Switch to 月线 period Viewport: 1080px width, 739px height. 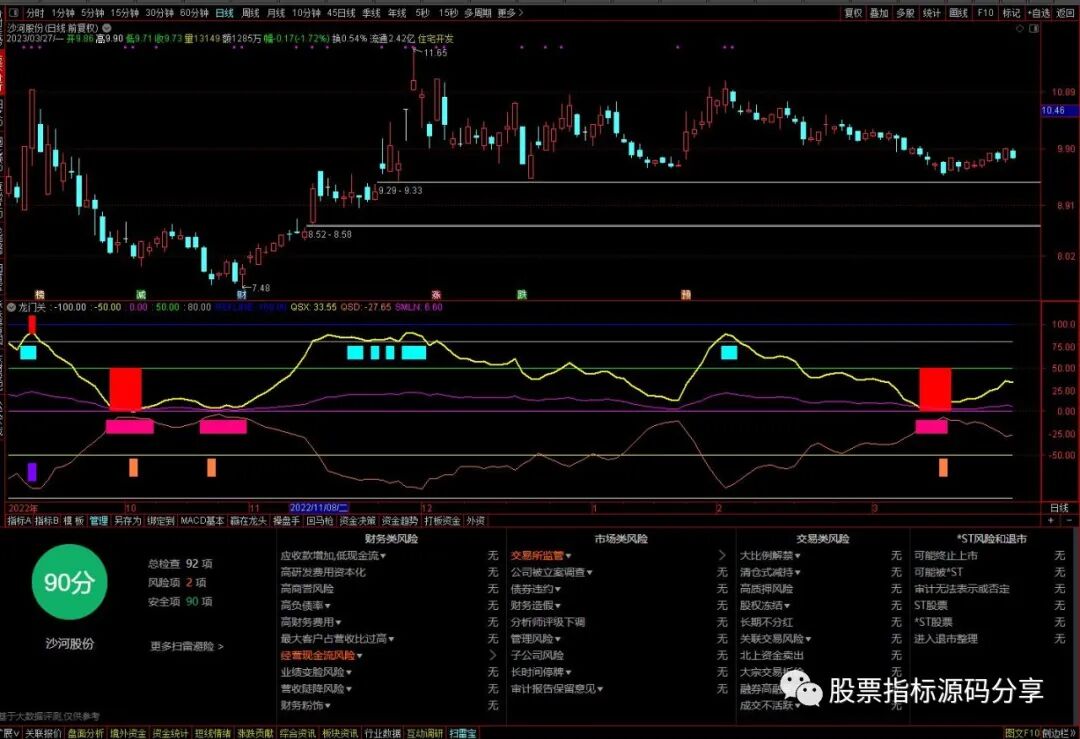[276, 13]
